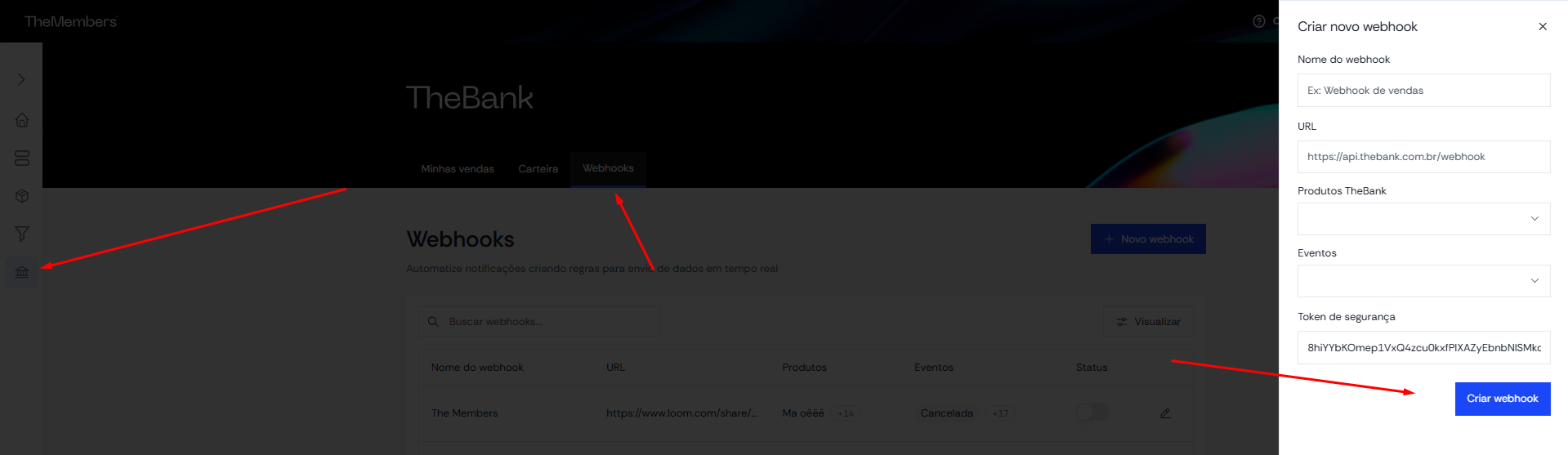1568x455 pixels.
Task: Focus the Nome do webhook input
Action: click(x=1423, y=91)
